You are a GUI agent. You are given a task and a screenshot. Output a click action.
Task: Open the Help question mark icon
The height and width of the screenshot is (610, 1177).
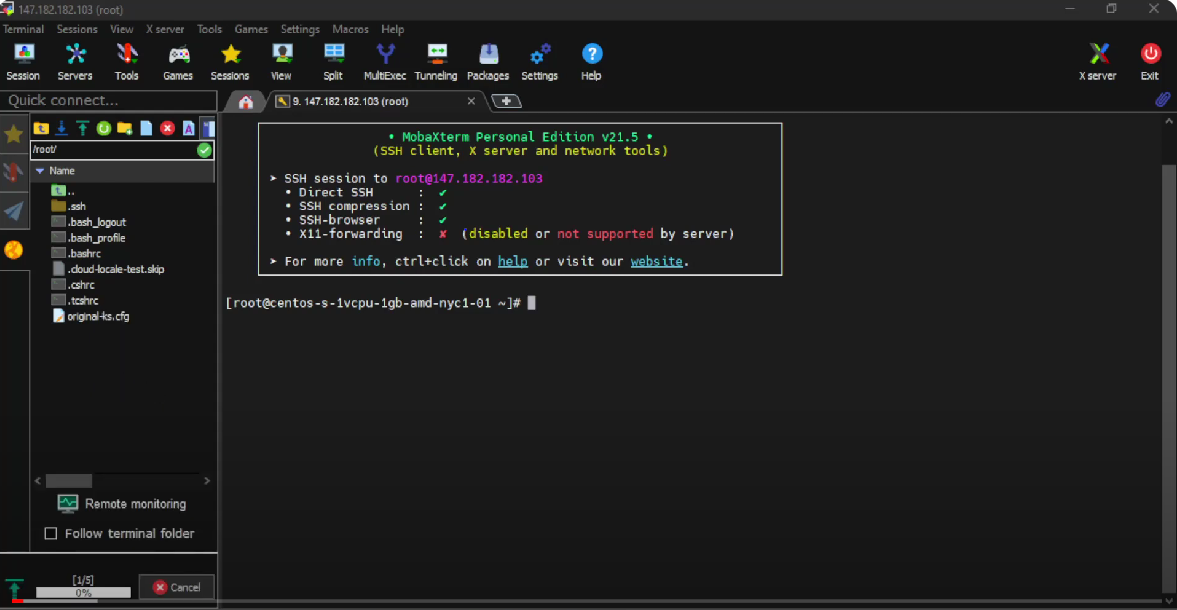click(592, 62)
